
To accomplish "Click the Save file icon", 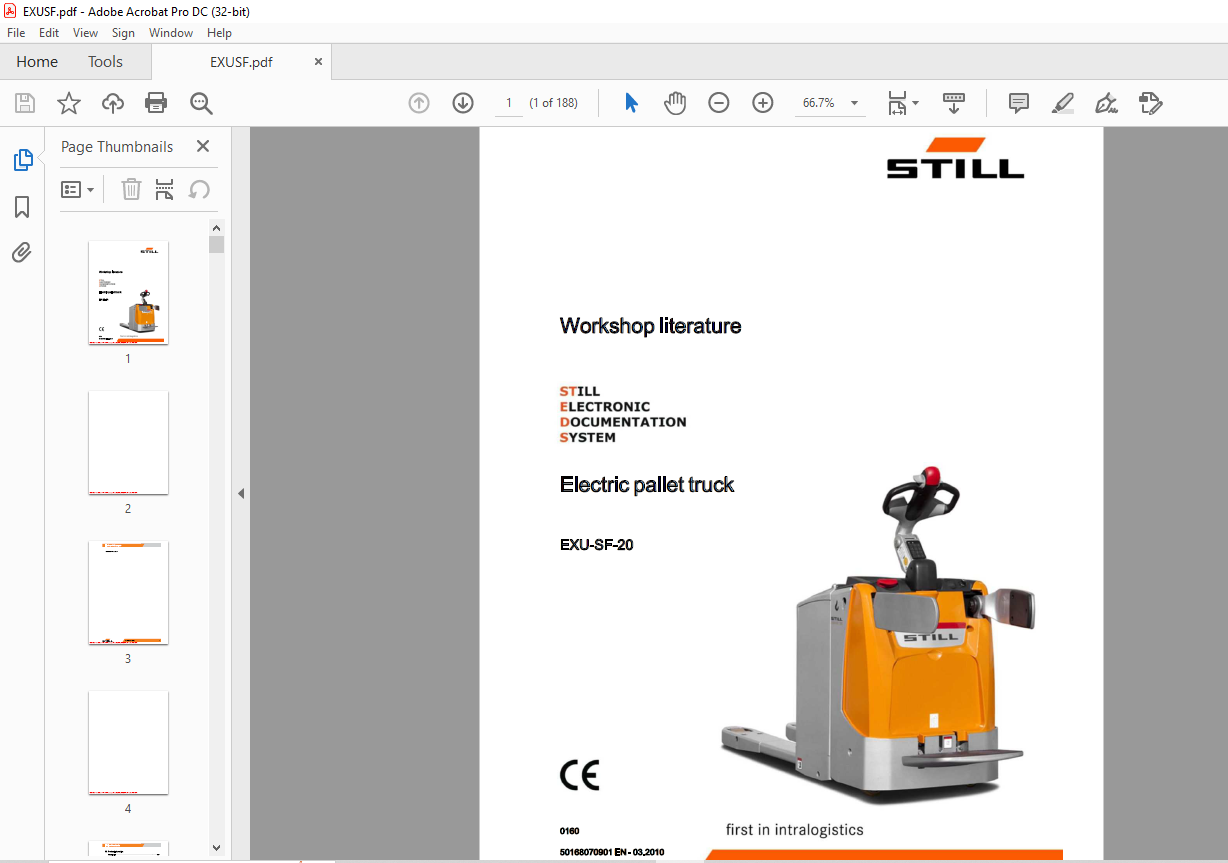I will (25, 103).
